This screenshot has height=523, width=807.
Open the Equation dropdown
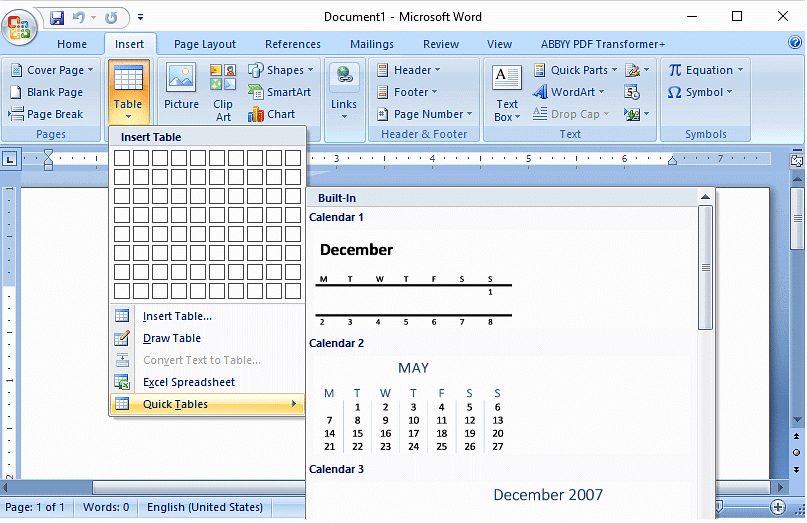click(x=706, y=70)
